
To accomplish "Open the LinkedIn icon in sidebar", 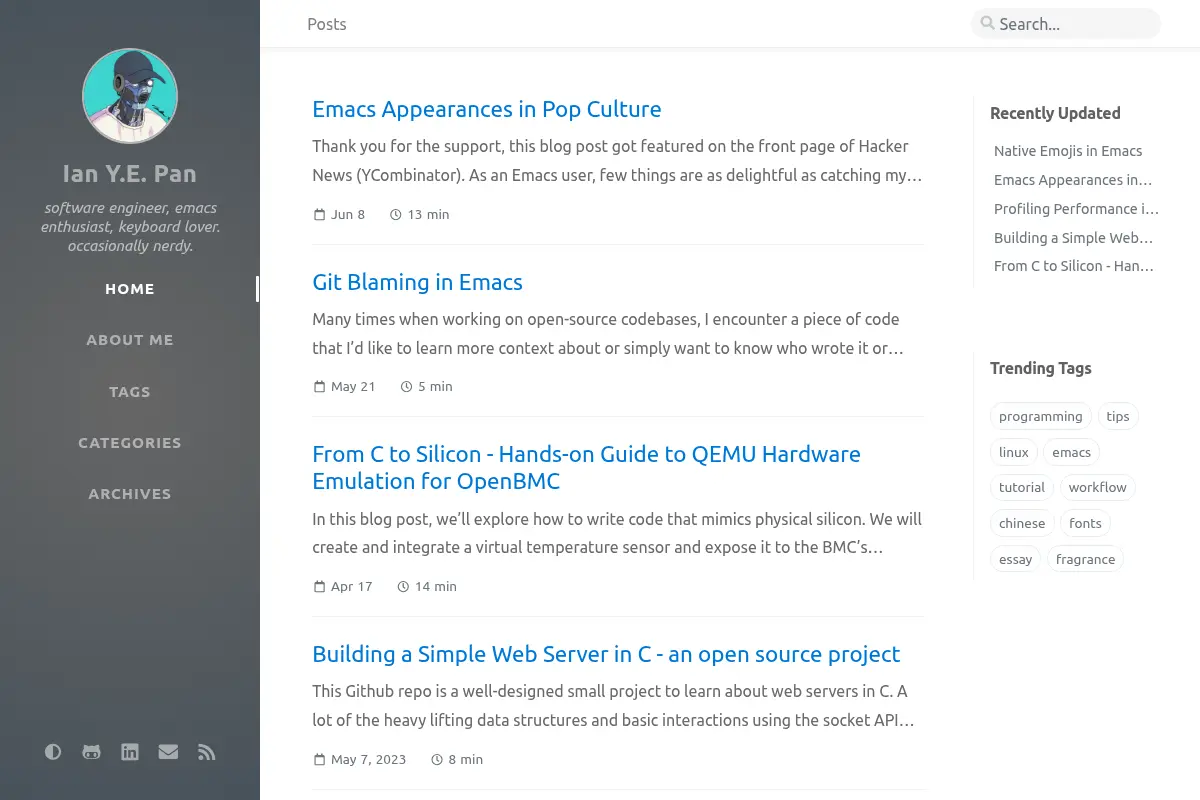I will click(130, 752).
